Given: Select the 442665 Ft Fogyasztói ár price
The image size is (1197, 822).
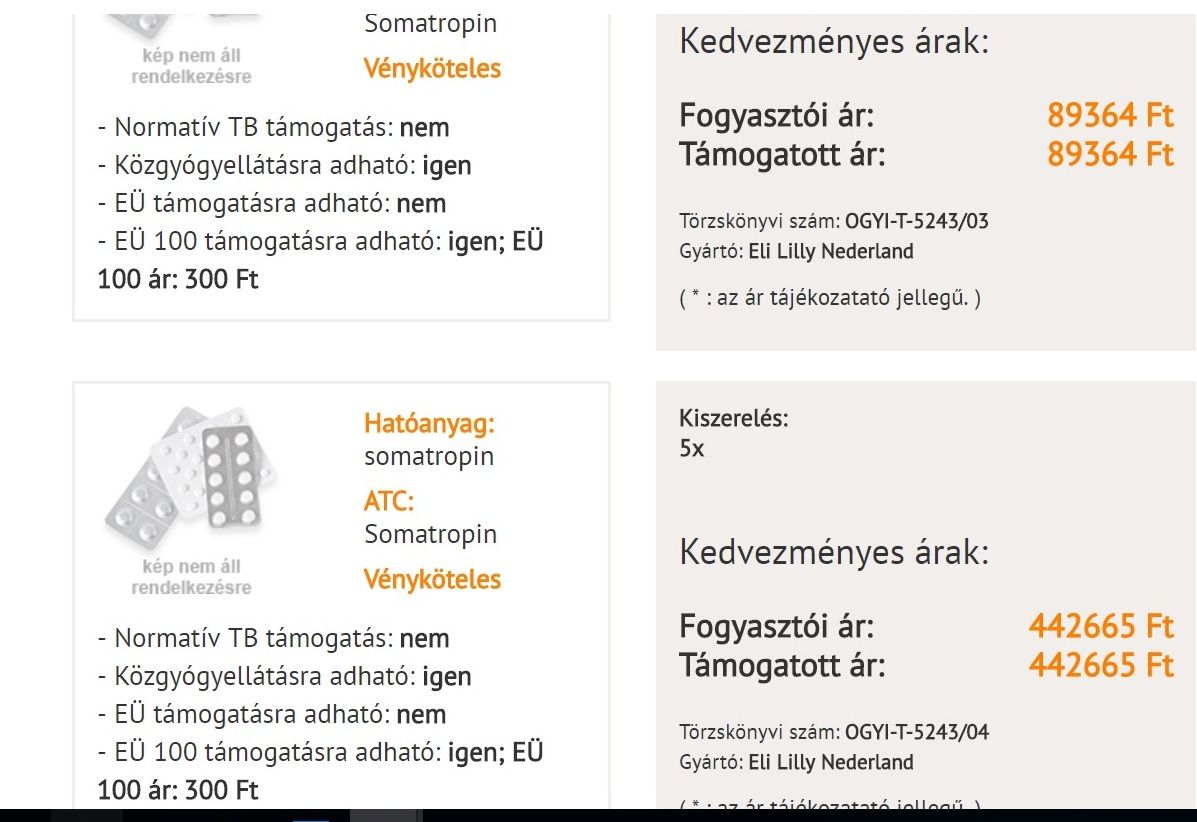Looking at the screenshot, I should [x=1101, y=627].
